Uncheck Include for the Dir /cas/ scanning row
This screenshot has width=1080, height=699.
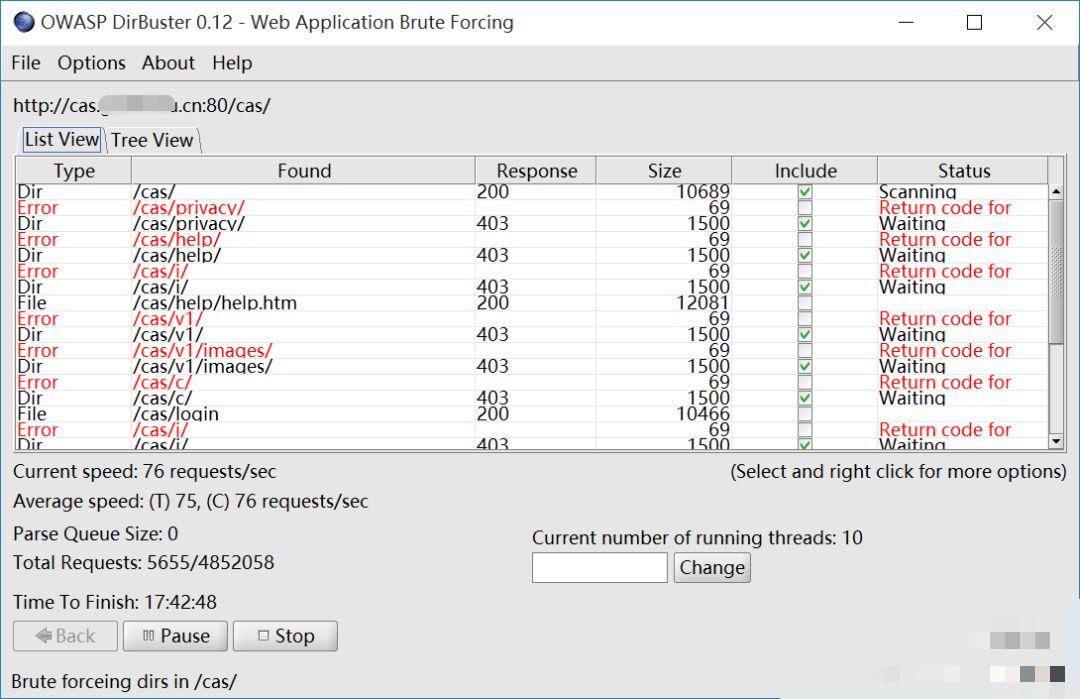[x=804, y=191]
